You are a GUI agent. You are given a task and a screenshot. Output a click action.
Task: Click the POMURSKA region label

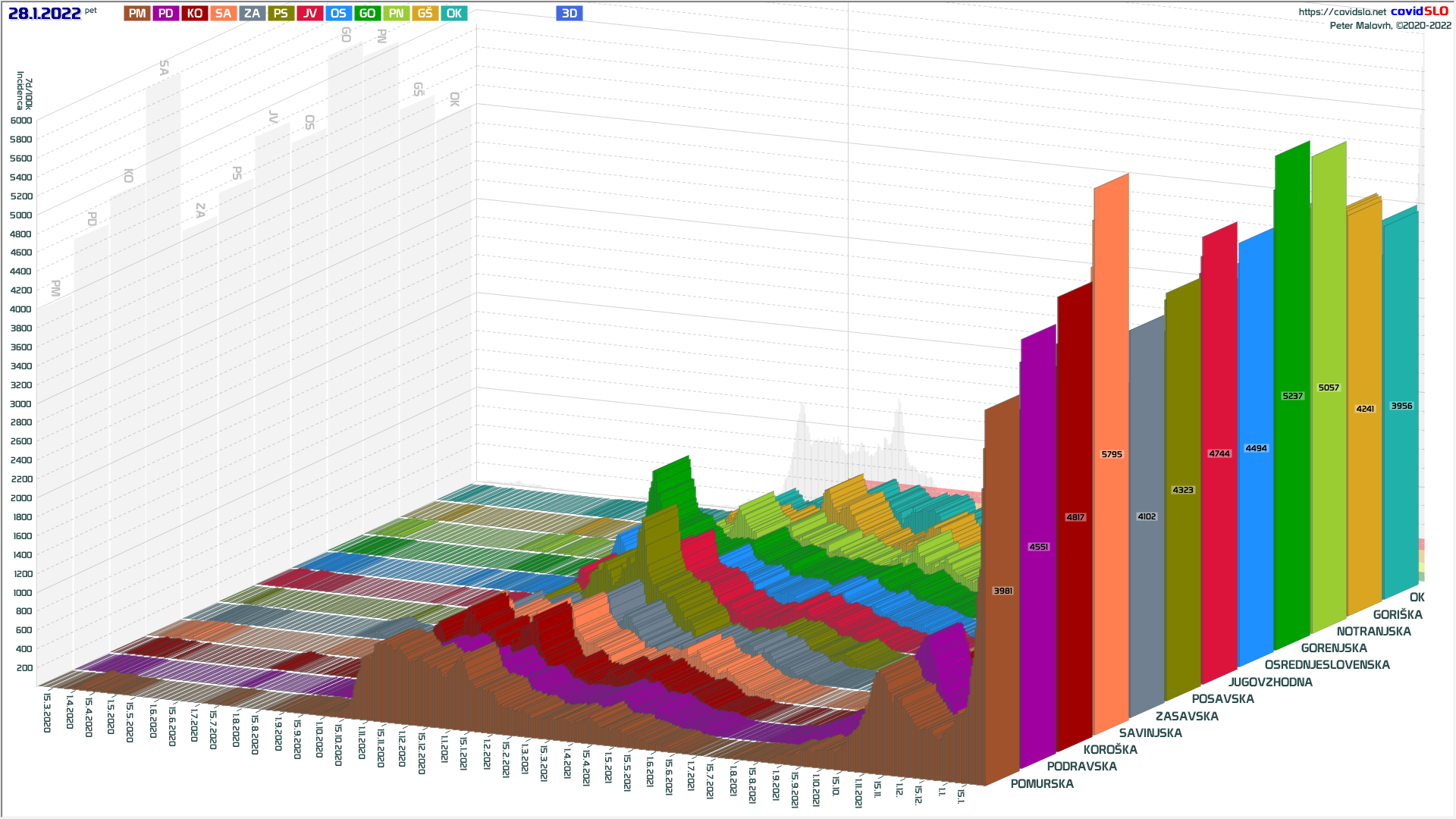tap(1042, 784)
